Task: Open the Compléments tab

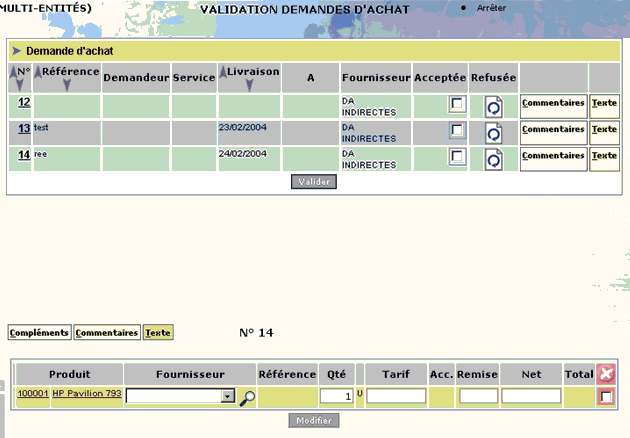Action: coord(39,333)
